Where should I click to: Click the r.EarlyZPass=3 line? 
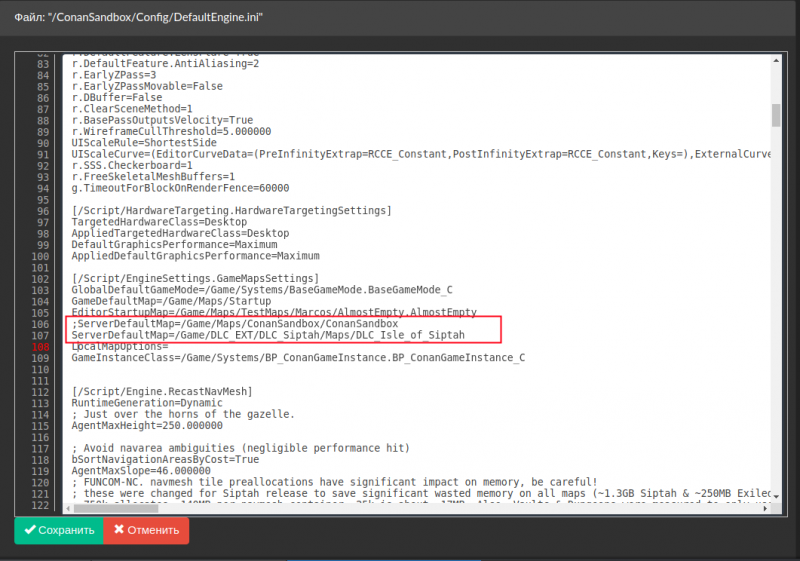click(x=114, y=75)
